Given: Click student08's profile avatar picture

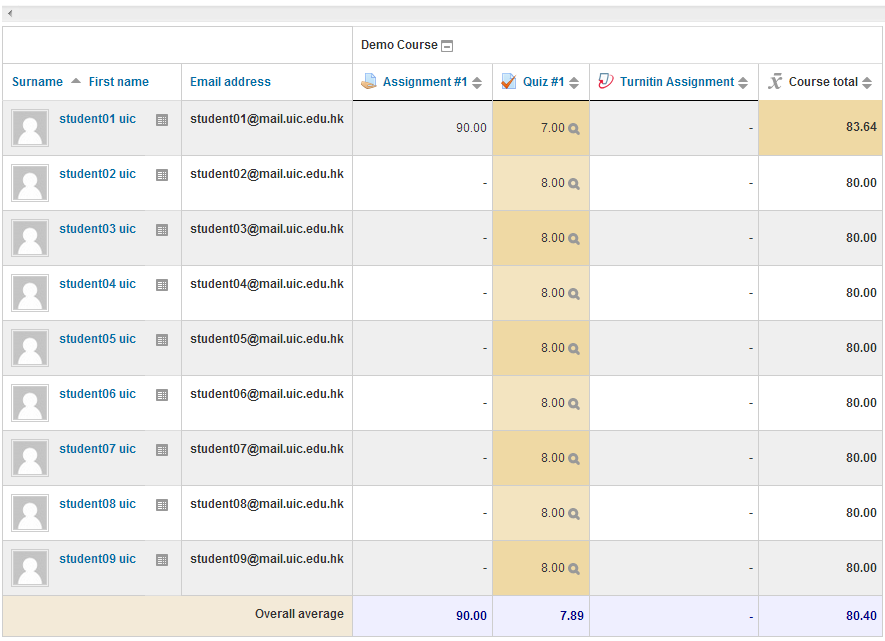Looking at the screenshot, I should pyautogui.click(x=30, y=513).
